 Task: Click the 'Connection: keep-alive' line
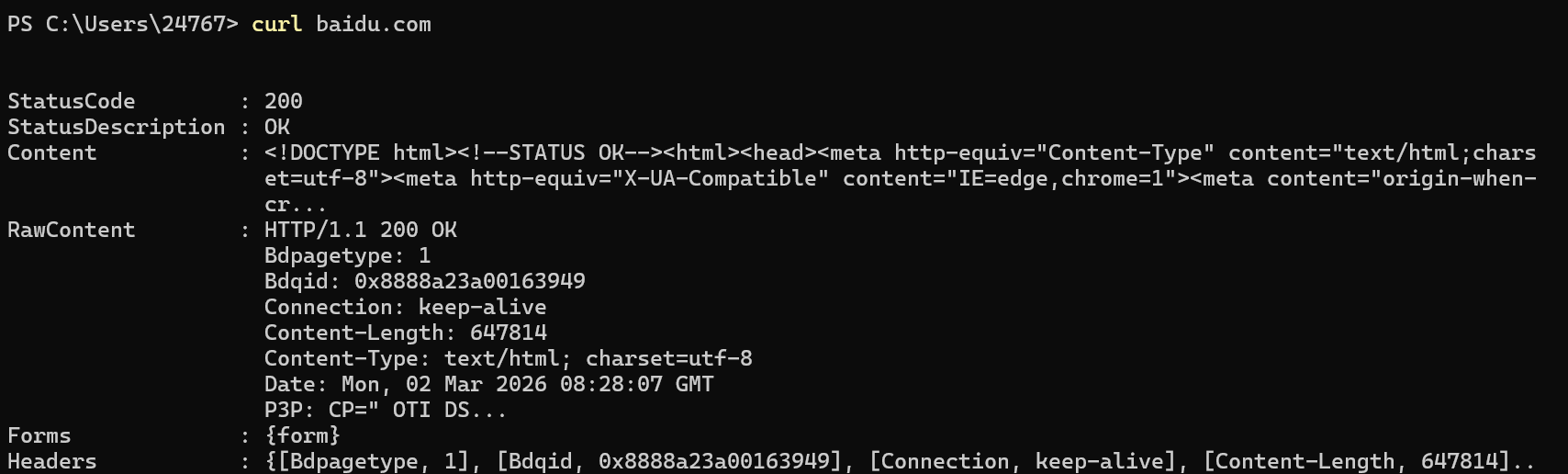click(405, 307)
